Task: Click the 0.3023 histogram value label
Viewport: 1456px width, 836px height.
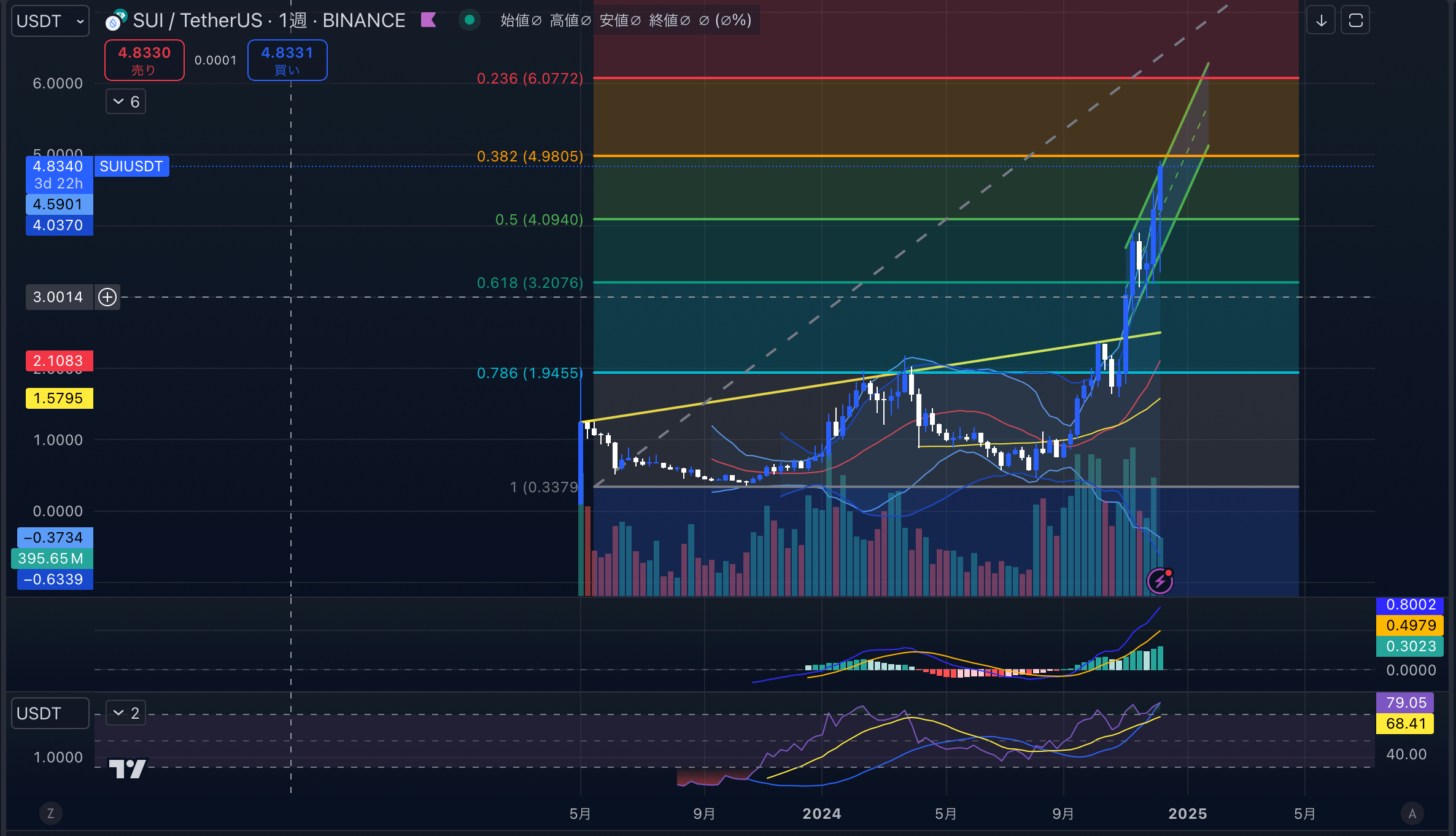Action: 1410,646
